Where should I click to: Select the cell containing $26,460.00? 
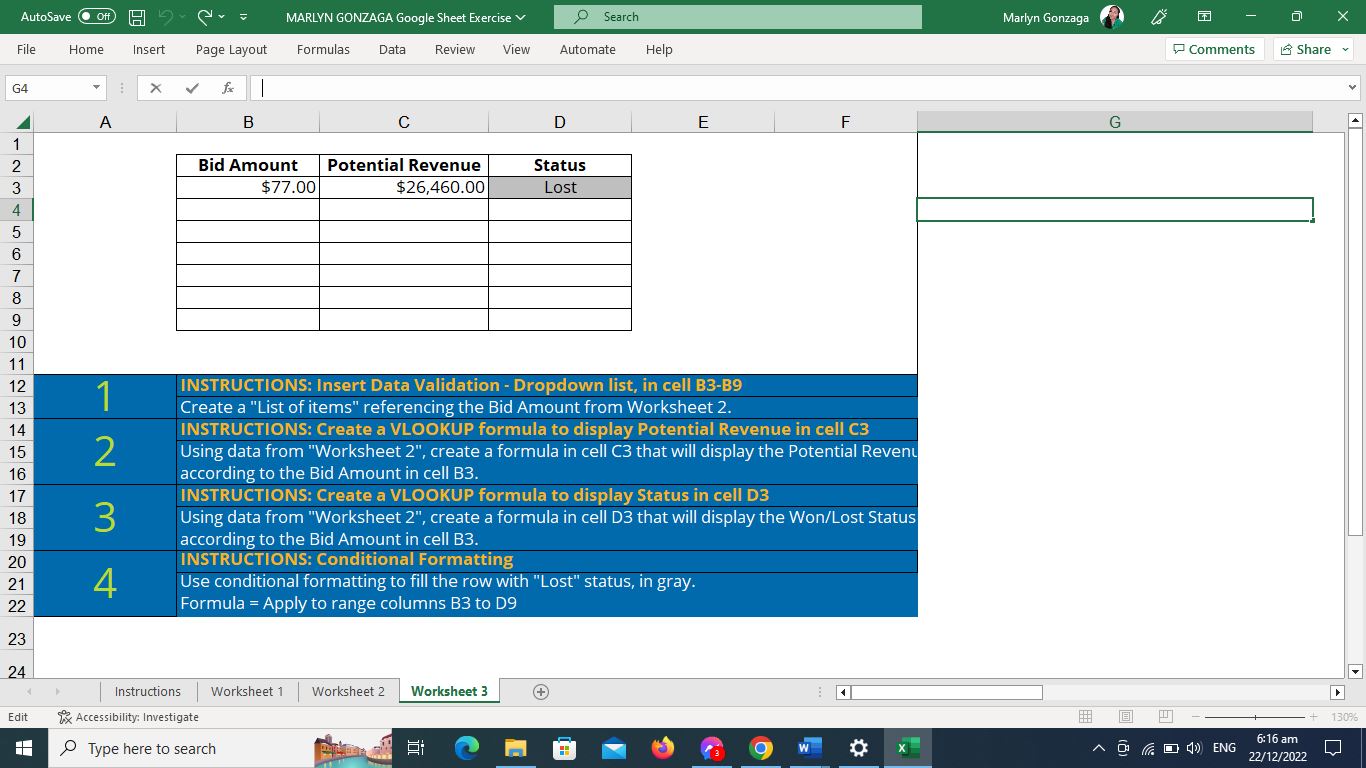404,187
